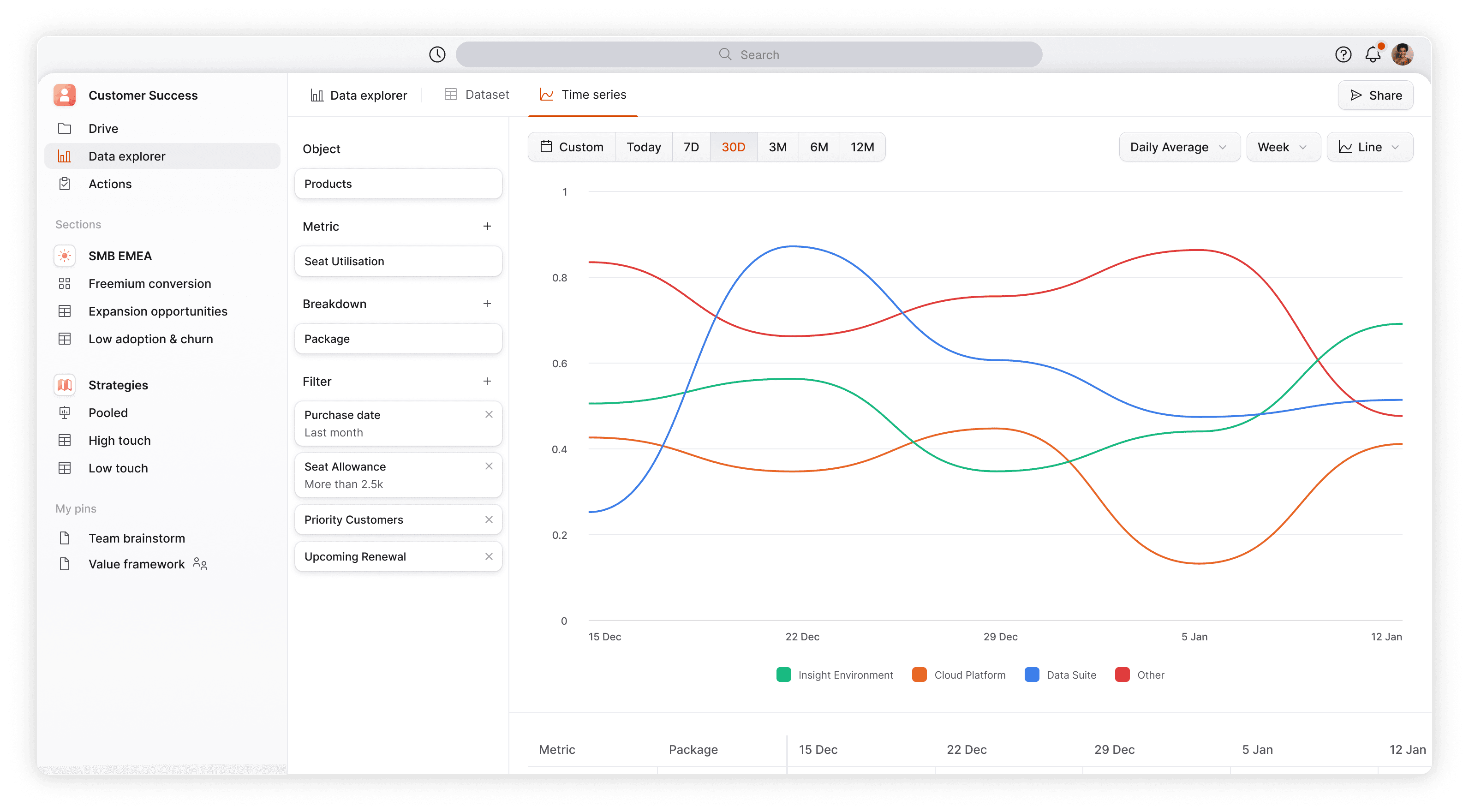Click the Value framework document icon

tap(65, 563)
